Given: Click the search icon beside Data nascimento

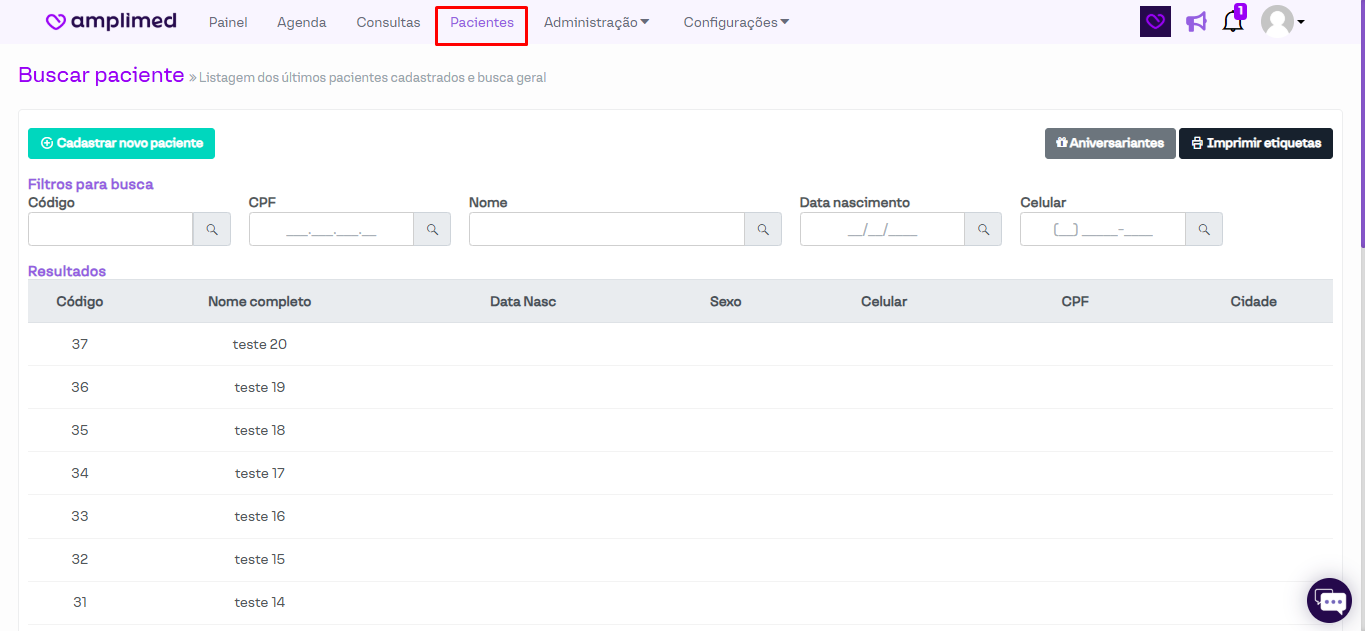Looking at the screenshot, I should click(983, 229).
